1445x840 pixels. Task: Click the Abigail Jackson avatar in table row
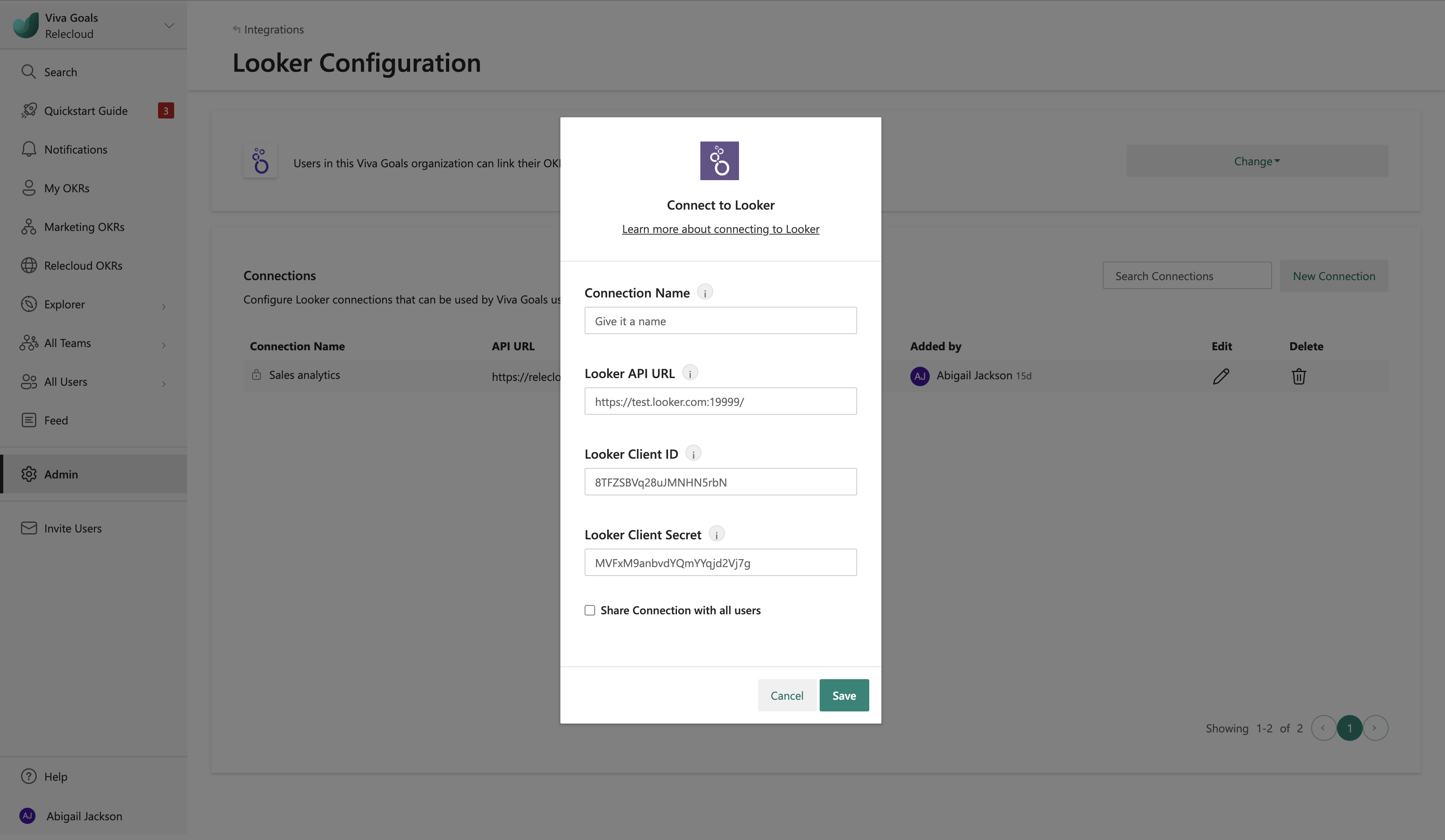[x=920, y=376]
